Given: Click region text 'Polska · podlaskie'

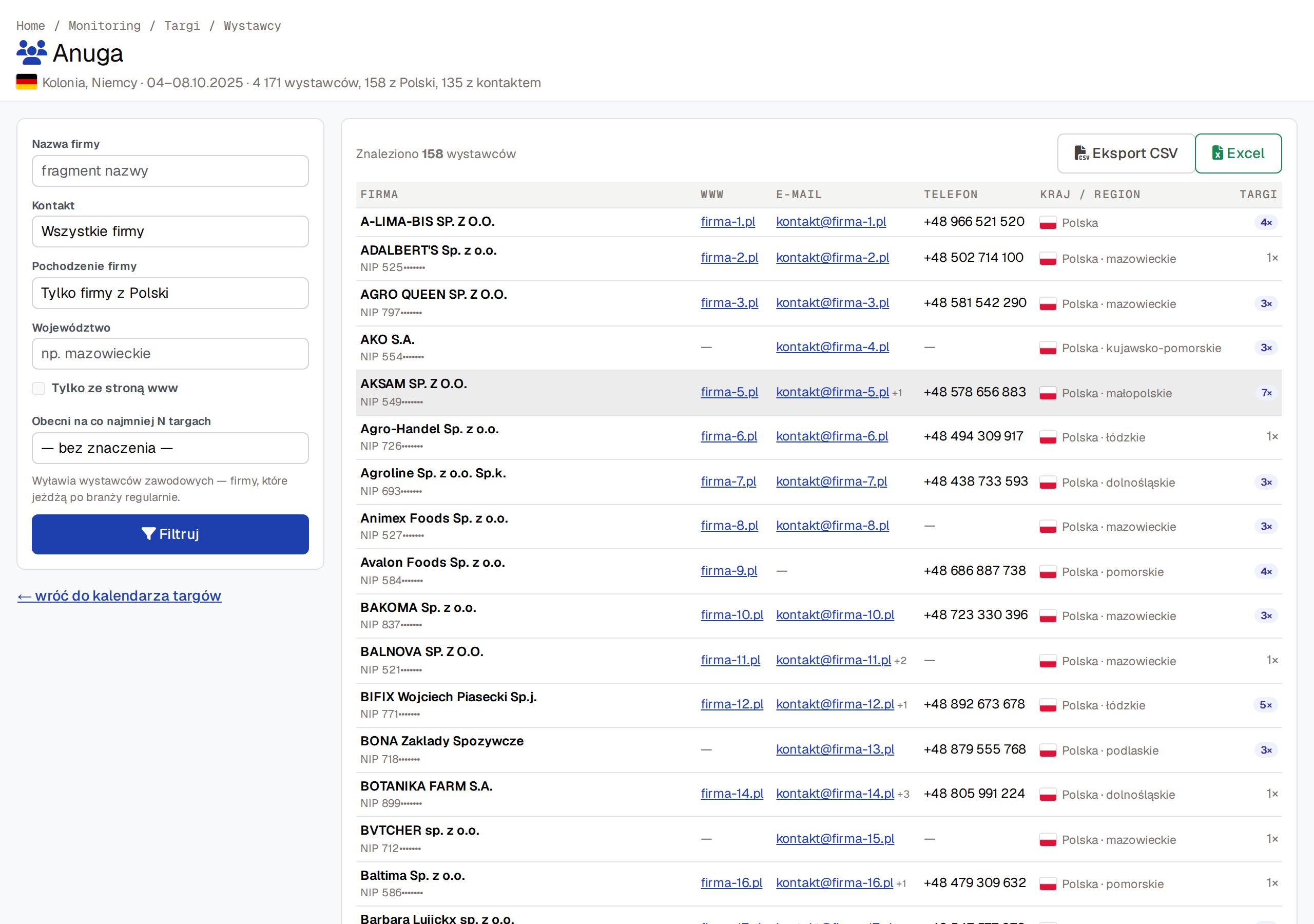Looking at the screenshot, I should (1110, 750).
